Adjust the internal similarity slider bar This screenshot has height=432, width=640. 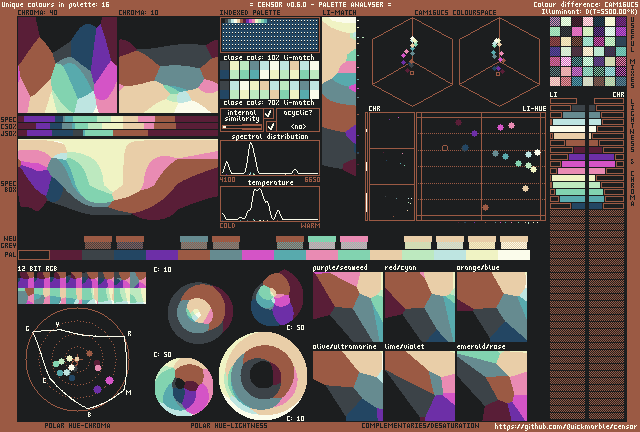tap(242, 127)
